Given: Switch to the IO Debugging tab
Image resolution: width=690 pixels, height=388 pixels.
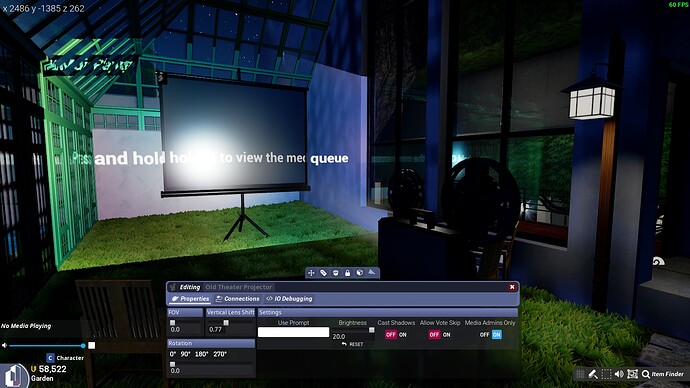Looking at the screenshot, I should point(290,299).
